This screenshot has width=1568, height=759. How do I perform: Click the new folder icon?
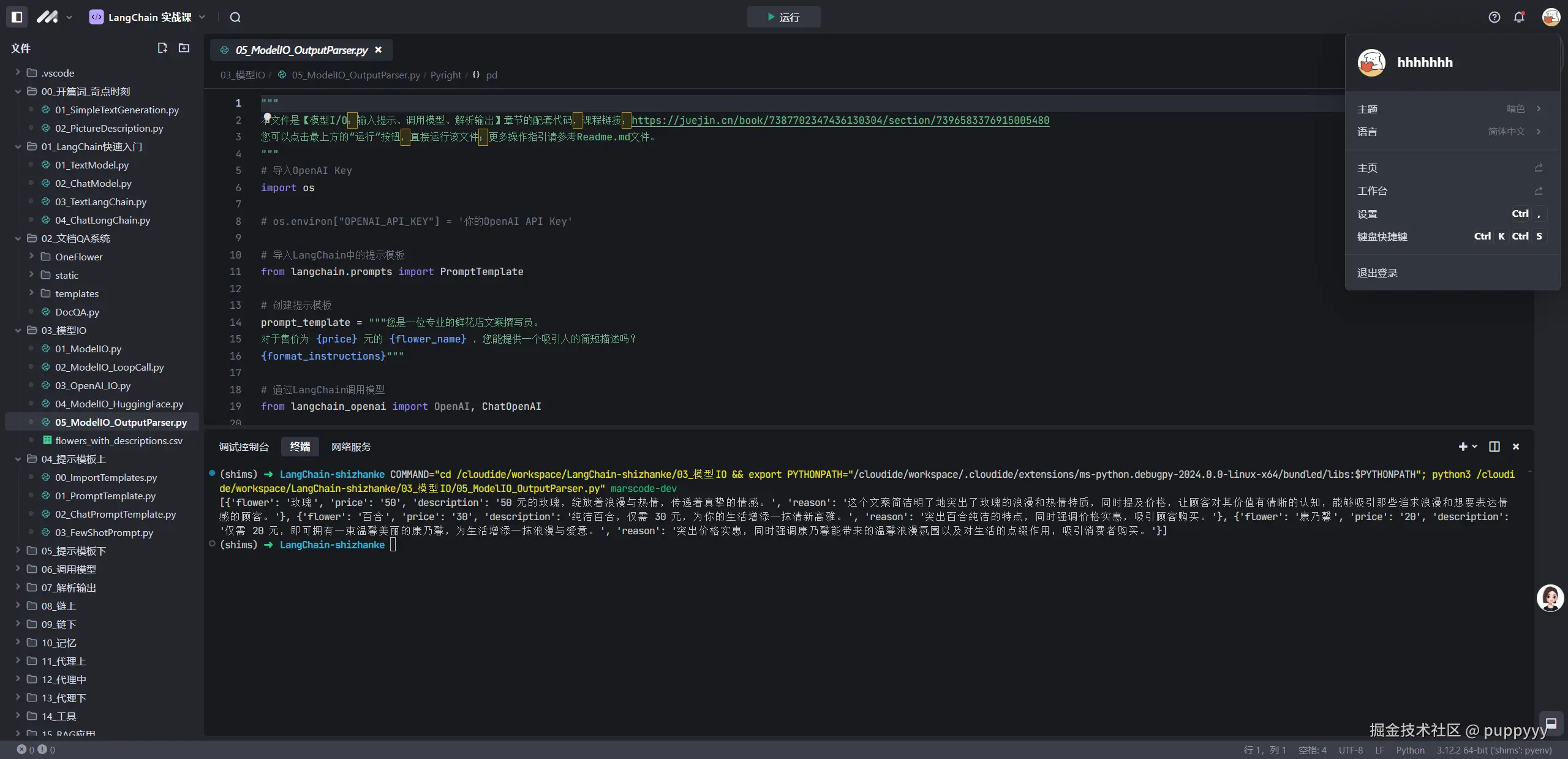coord(184,48)
